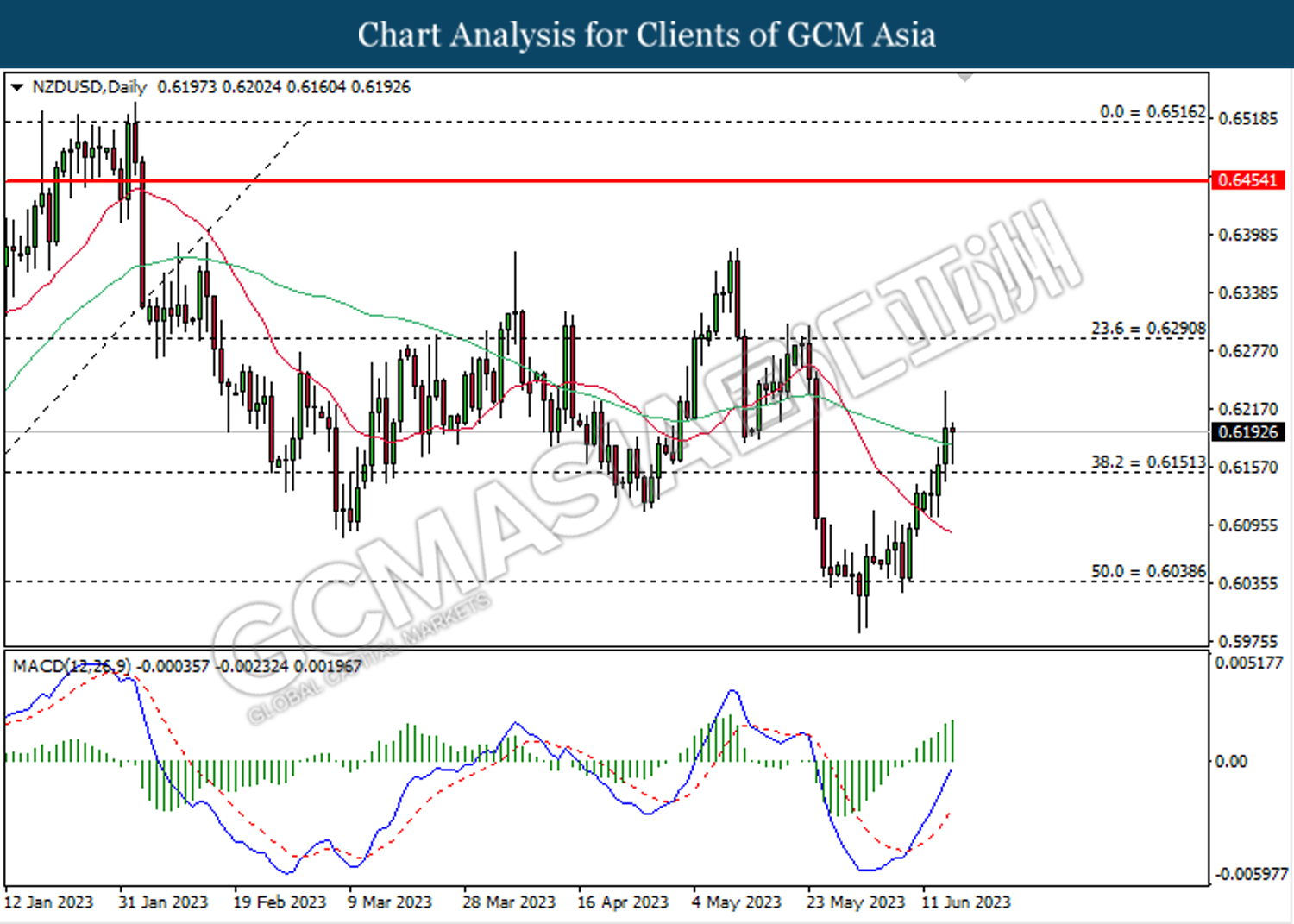Click the MACD readout values -0.000357
This screenshot has width=1294, height=924.
[173, 666]
